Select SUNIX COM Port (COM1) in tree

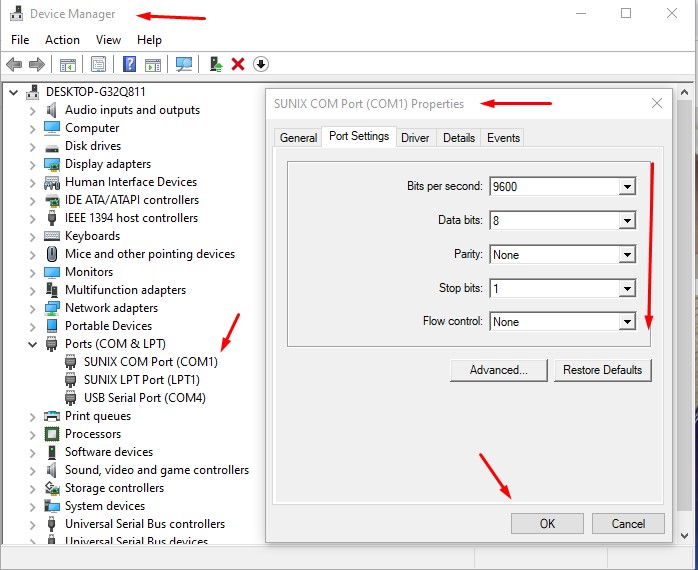click(x=150, y=362)
